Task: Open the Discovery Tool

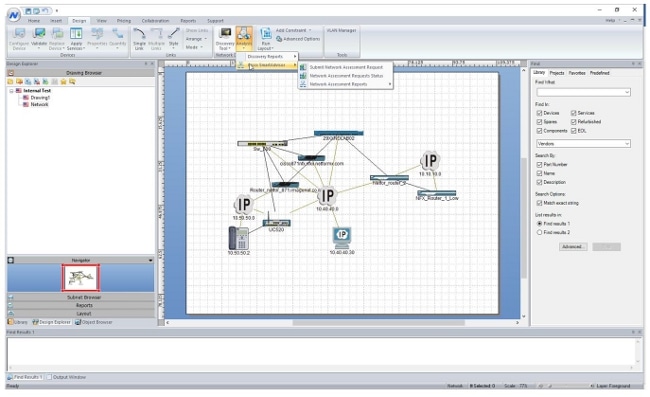Action: point(225,39)
